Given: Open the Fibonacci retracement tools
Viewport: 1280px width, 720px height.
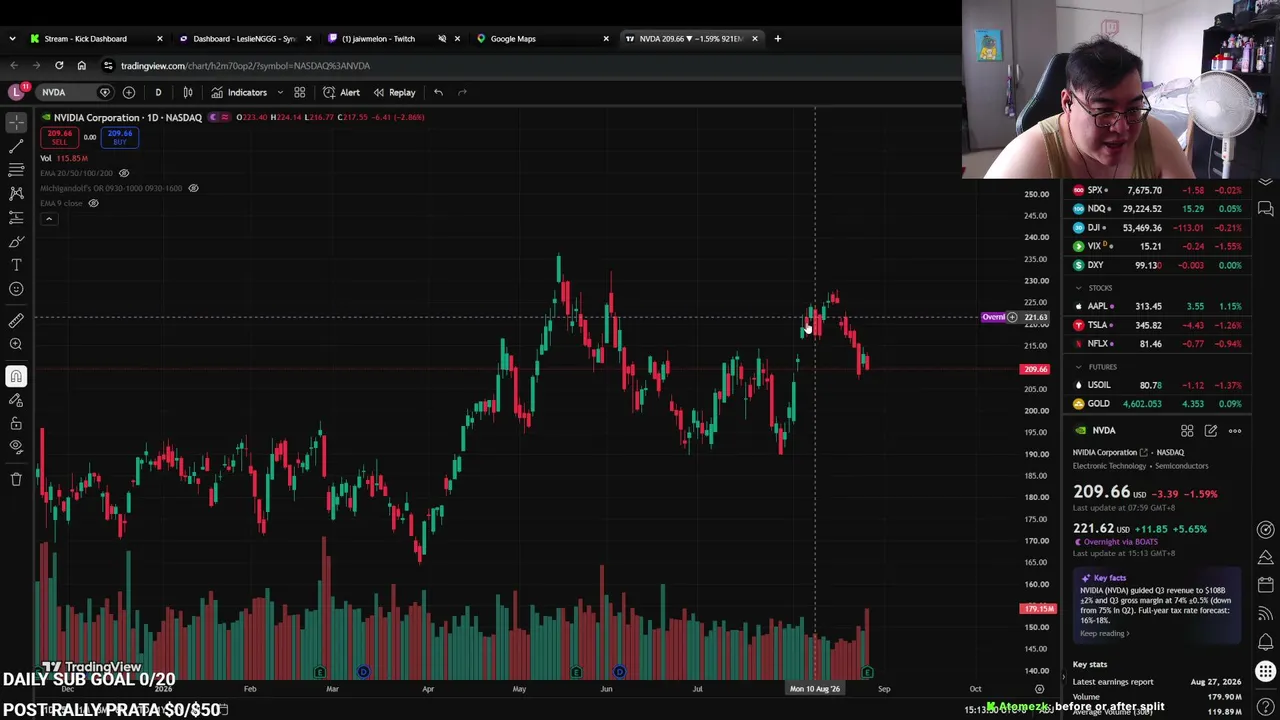Looking at the screenshot, I should (x=16, y=169).
